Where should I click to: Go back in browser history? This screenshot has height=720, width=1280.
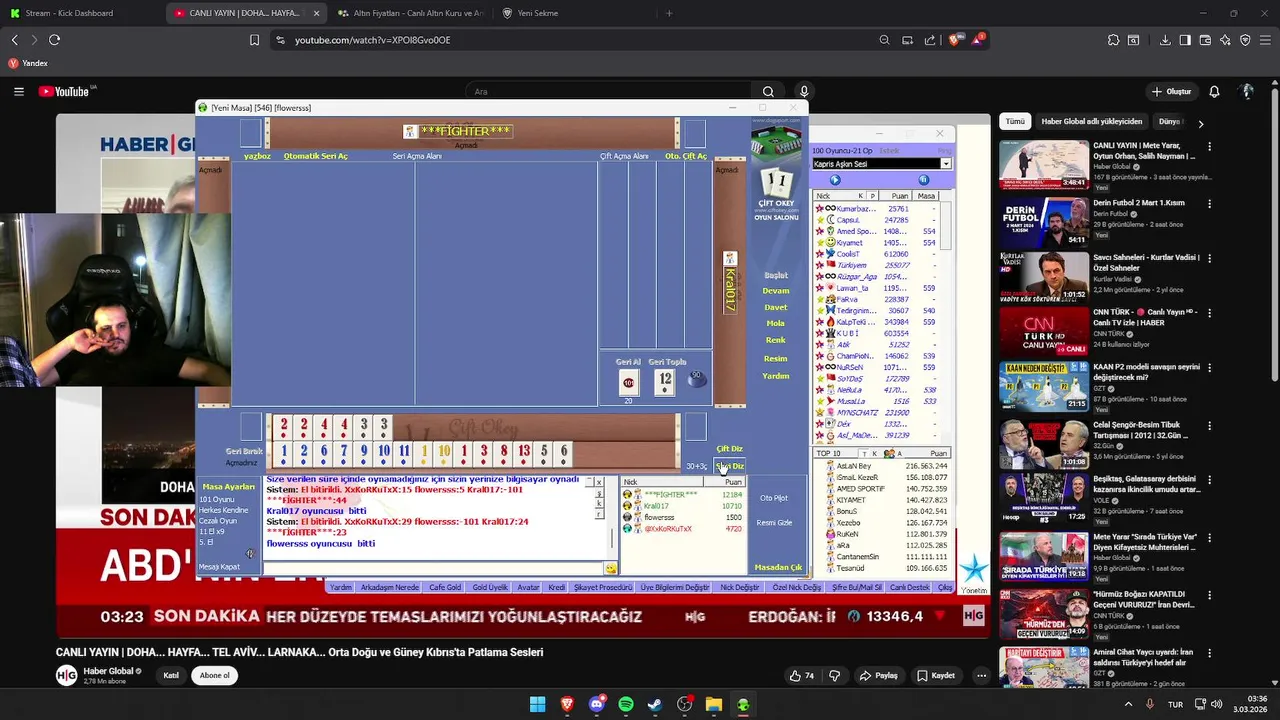(15, 40)
